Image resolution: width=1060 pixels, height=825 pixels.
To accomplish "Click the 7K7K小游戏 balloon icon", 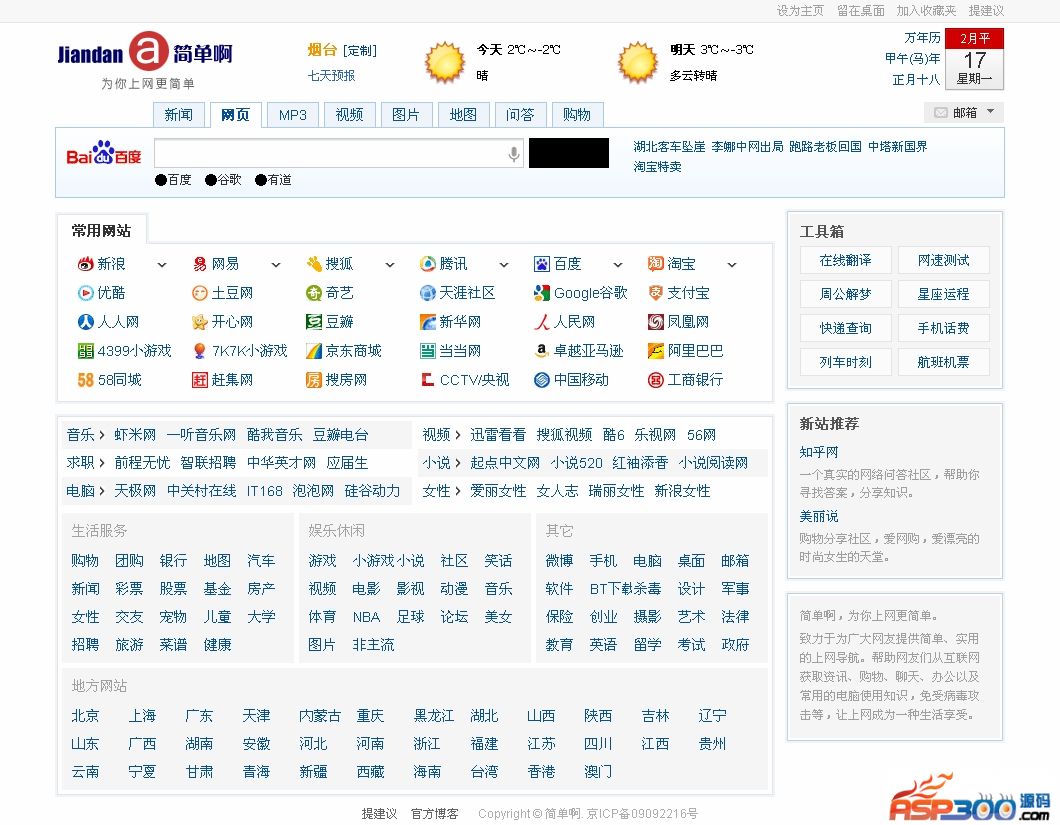I will click(x=199, y=351).
